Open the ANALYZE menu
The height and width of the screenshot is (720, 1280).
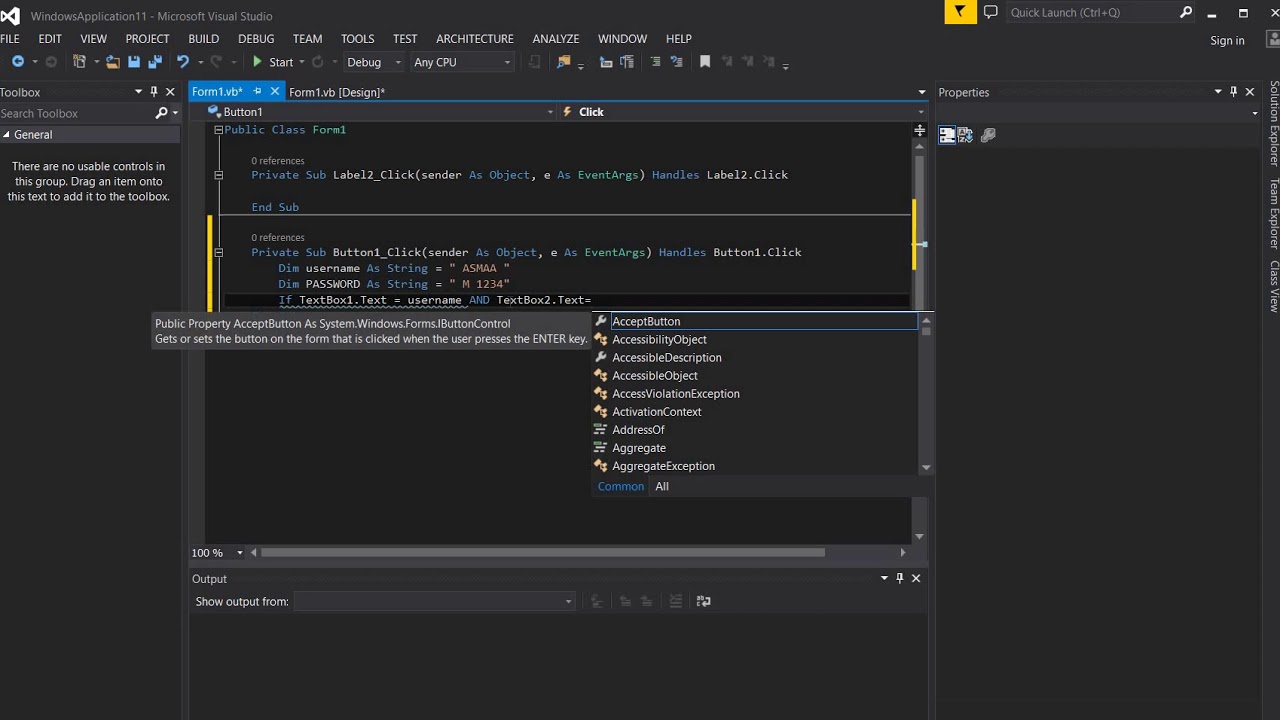(x=556, y=39)
